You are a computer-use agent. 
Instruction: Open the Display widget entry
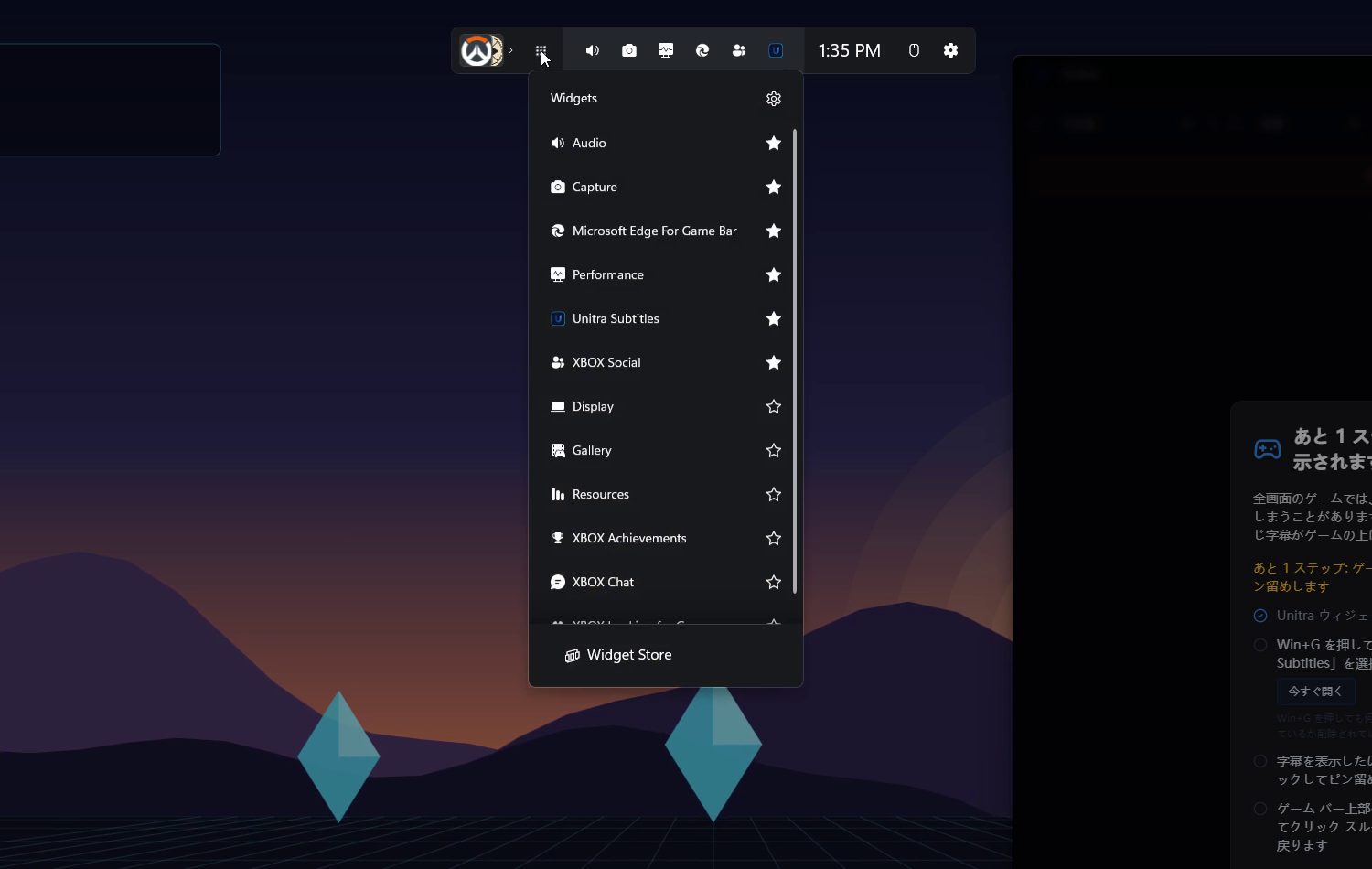[x=649, y=406]
